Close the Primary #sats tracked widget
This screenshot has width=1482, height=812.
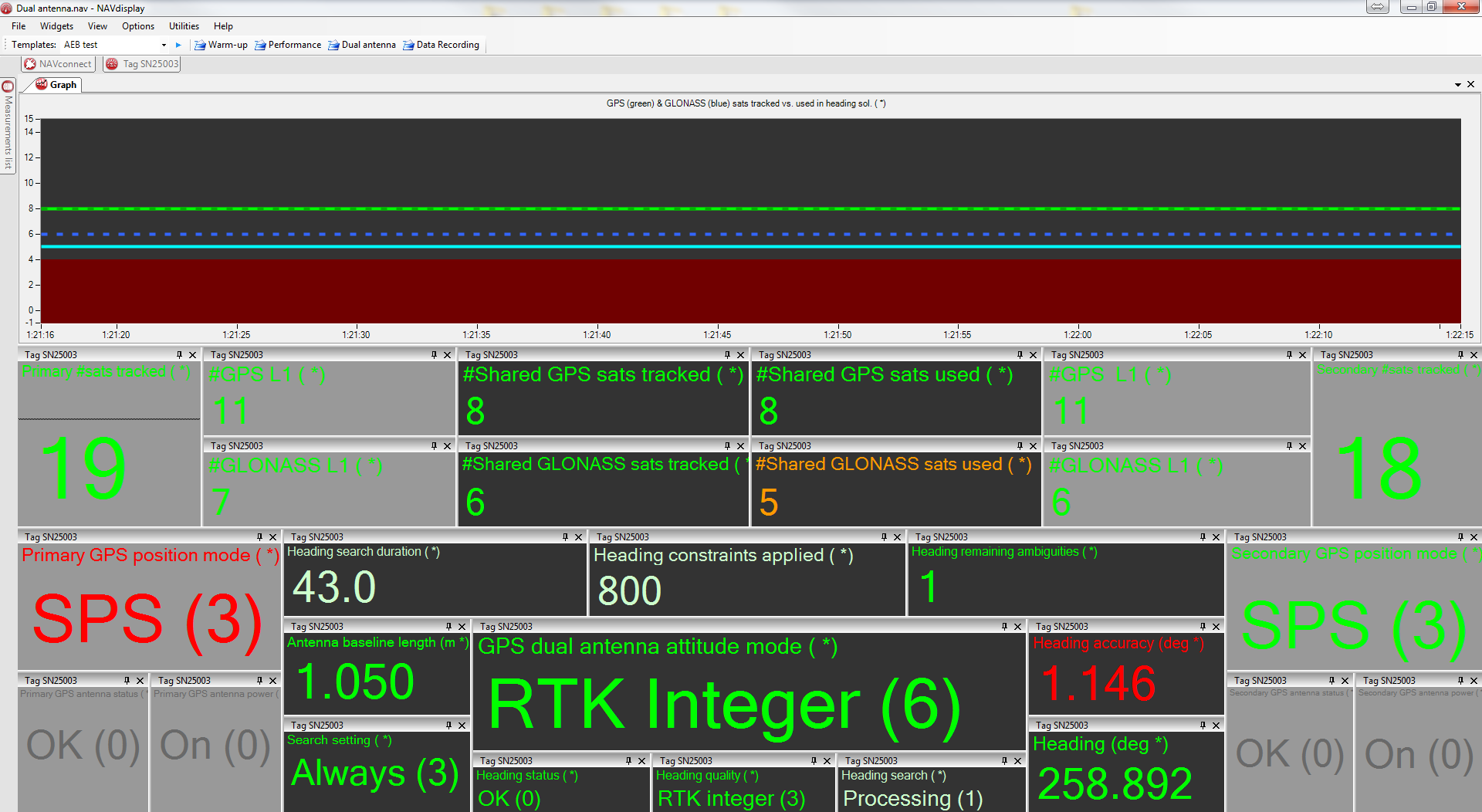click(x=192, y=355)
